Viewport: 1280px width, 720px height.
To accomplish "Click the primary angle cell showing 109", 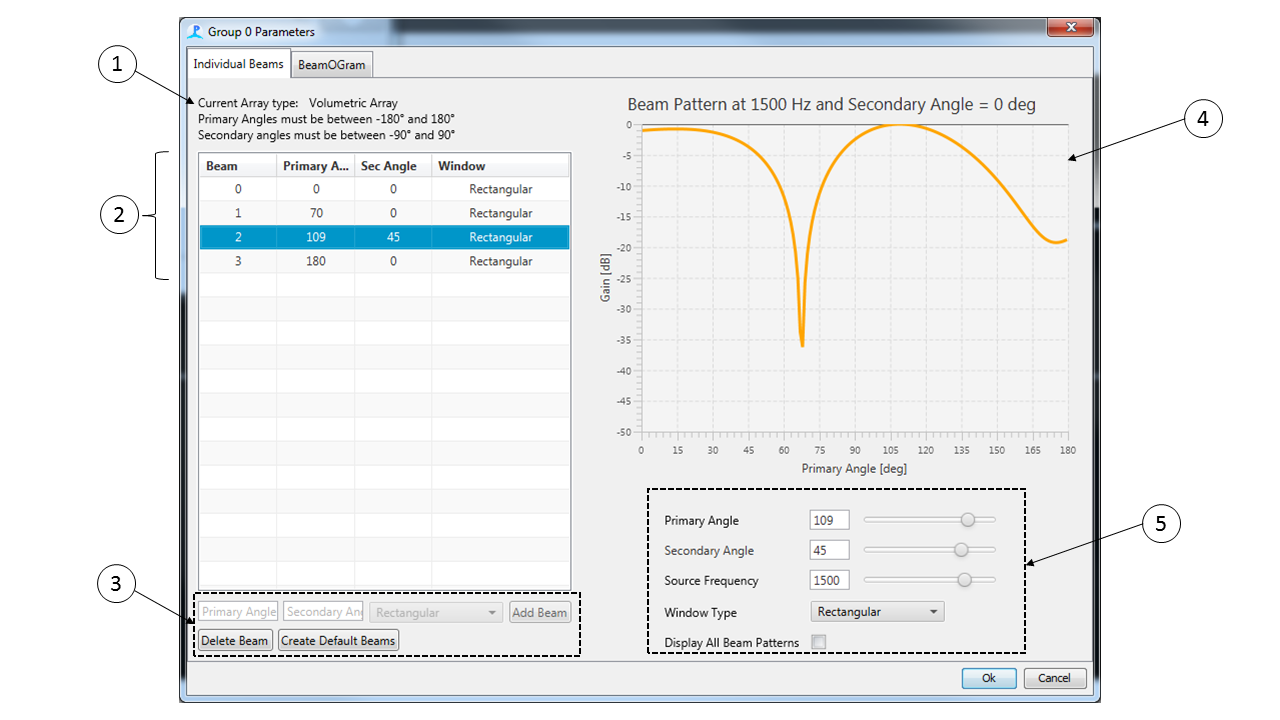I will 316,237.
